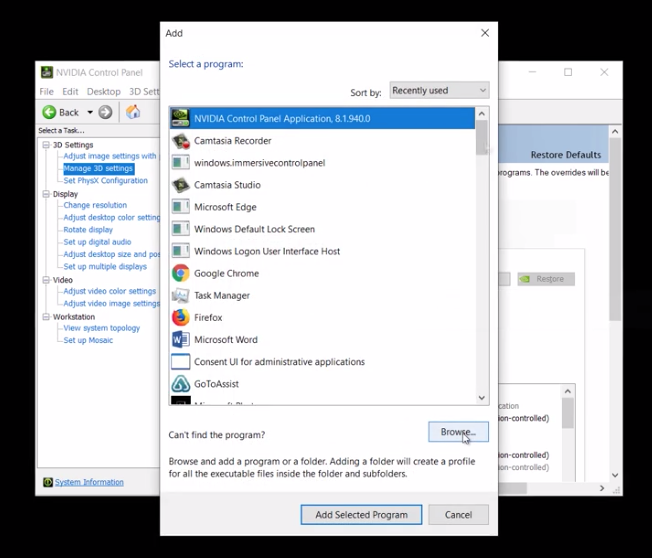
Task: Click the green Back arrow icon
Action: [x=49, y=112]
